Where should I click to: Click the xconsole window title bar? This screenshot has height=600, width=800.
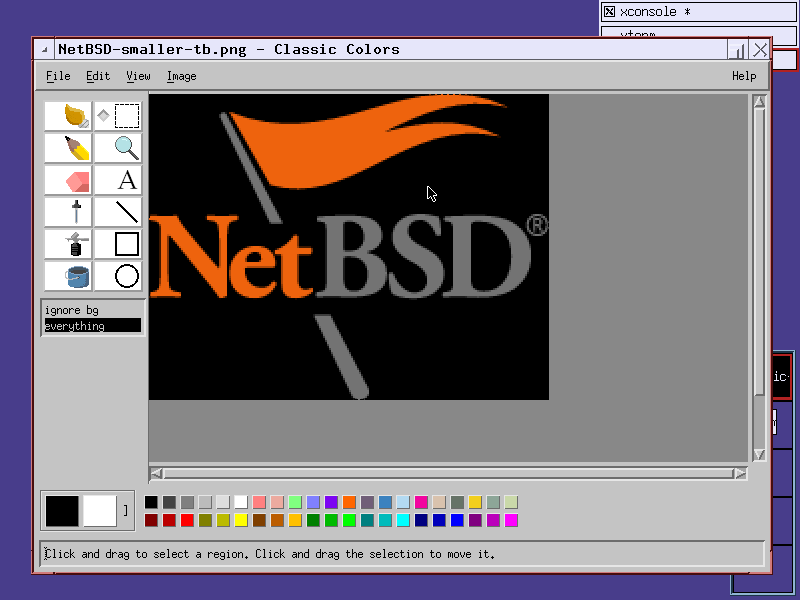click(x=698, y=12)
